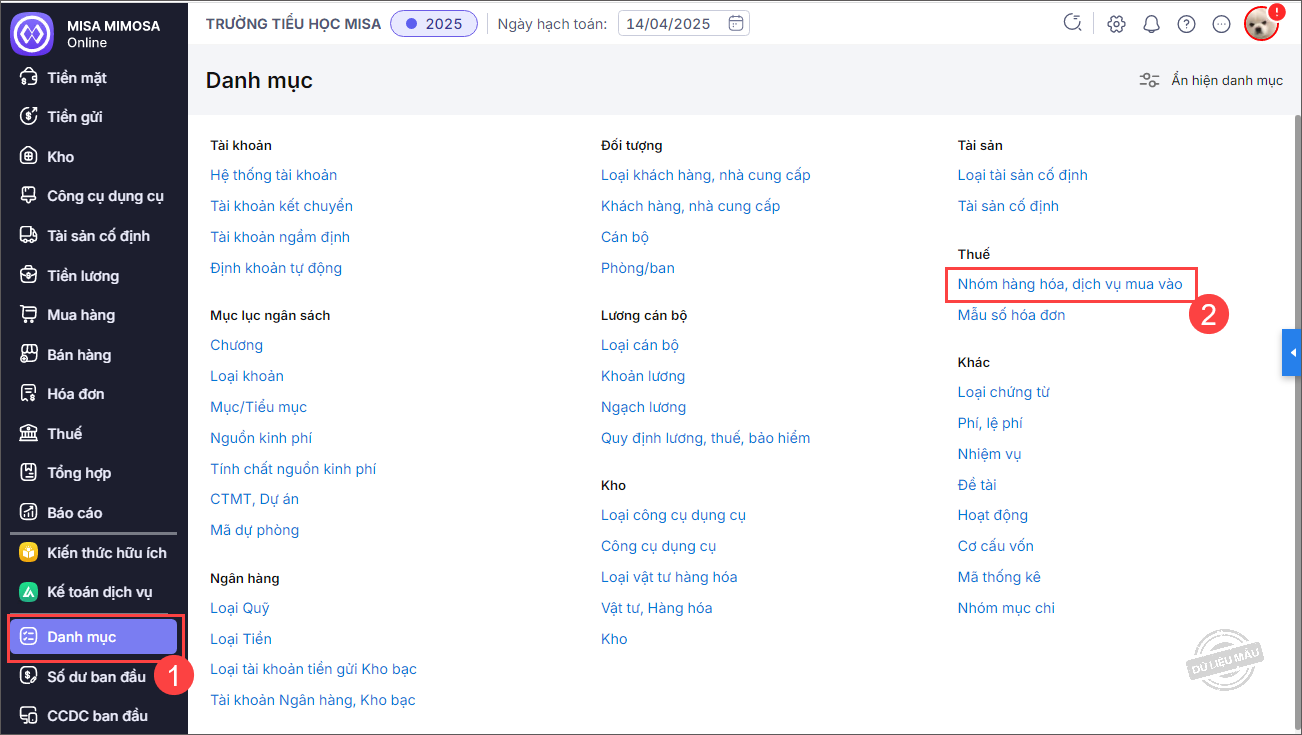Click the MISA MIMOSA logo icon

(31, 33)
